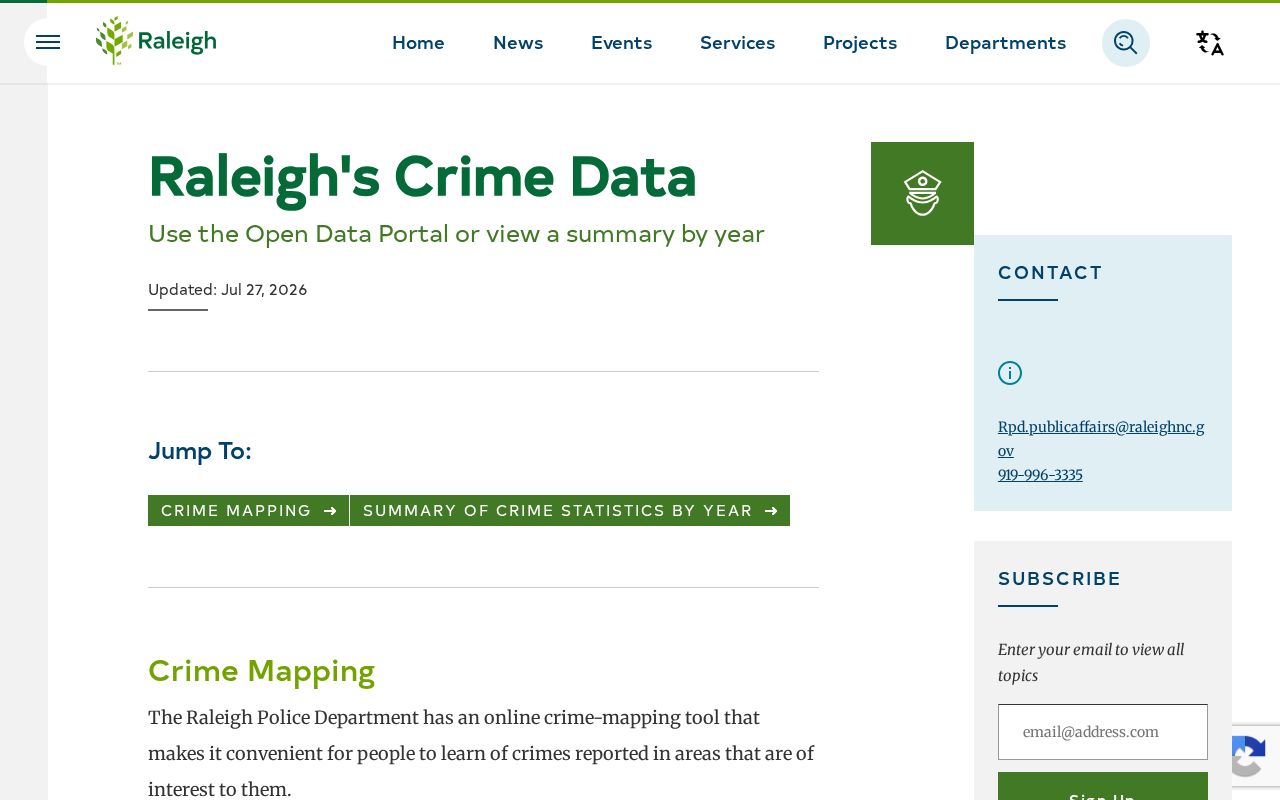Click the 'Updated: Jul 27, 2026' text

[228, 290]
